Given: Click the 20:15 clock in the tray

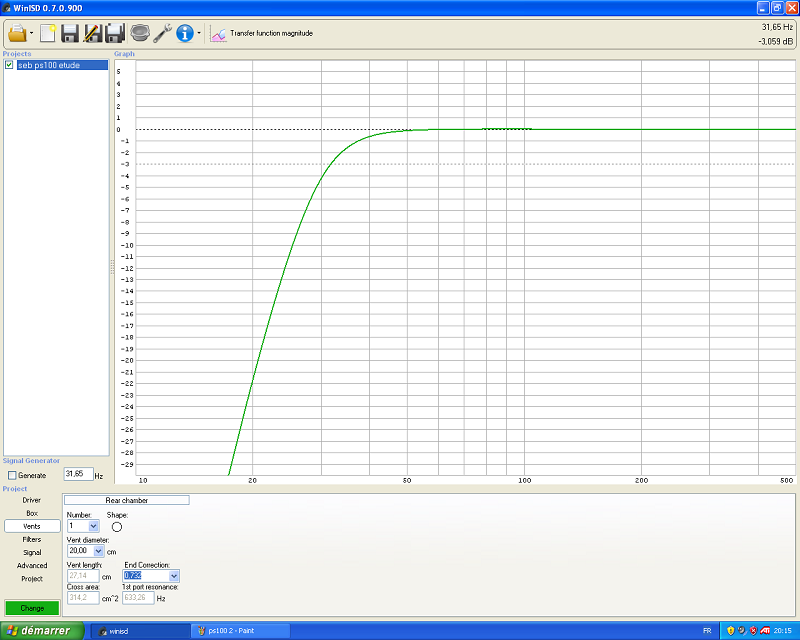Looking at the screenshot, I should tap(782, 631).
